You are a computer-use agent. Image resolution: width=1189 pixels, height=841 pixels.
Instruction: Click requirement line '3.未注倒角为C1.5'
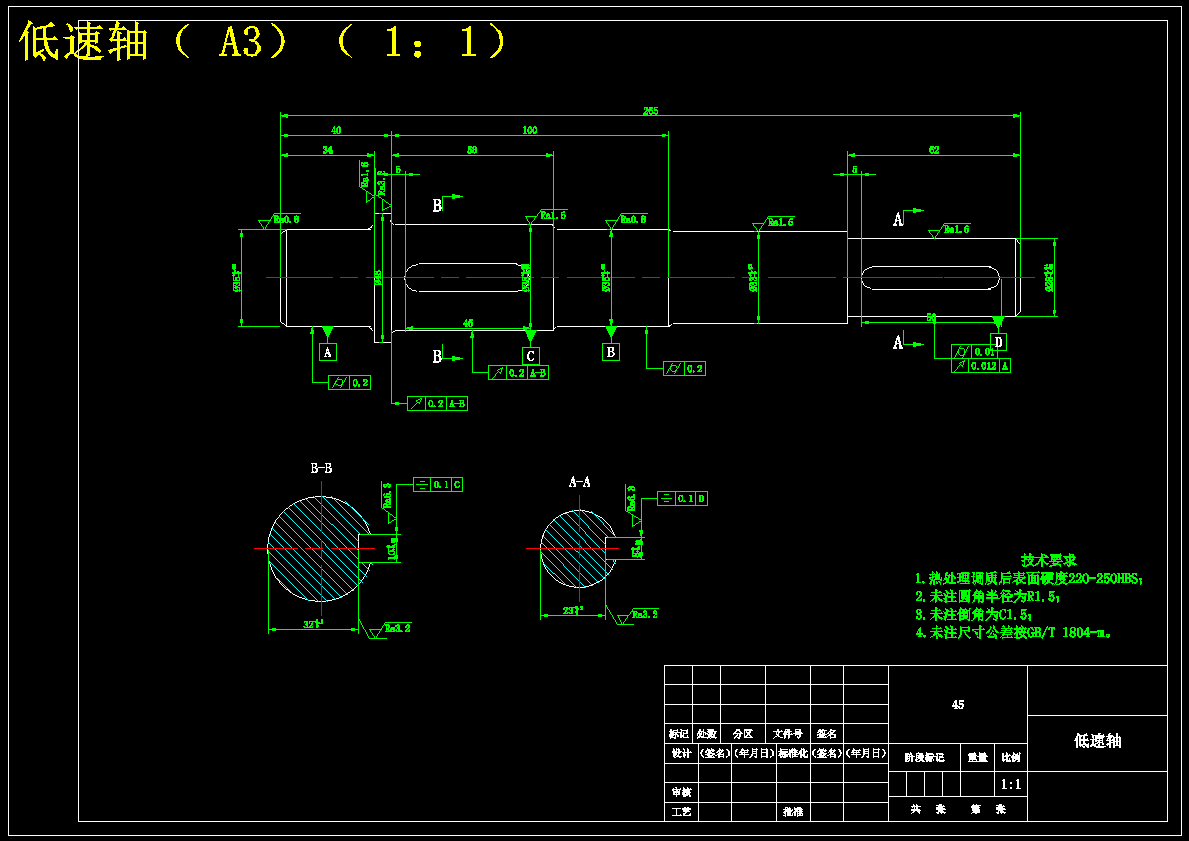[x=974, y=615]
